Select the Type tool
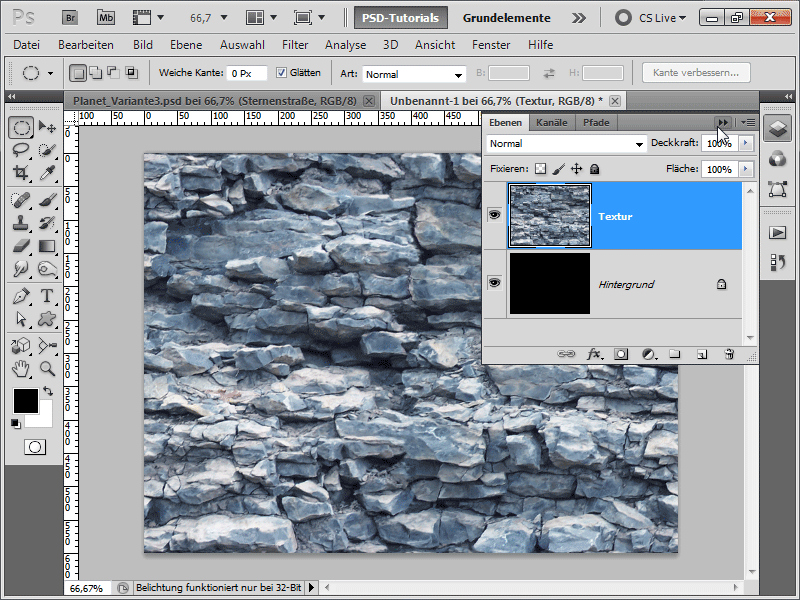The image size is (800, 600). coord(47,296)
